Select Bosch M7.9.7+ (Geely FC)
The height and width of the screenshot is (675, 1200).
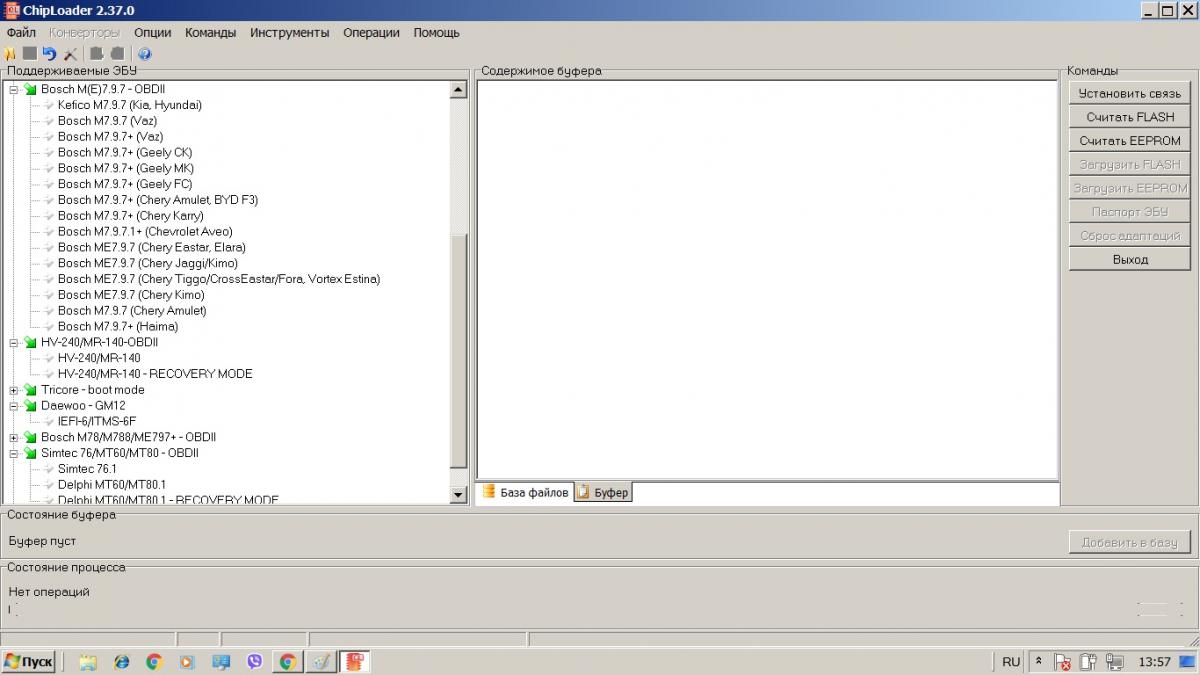124,184
